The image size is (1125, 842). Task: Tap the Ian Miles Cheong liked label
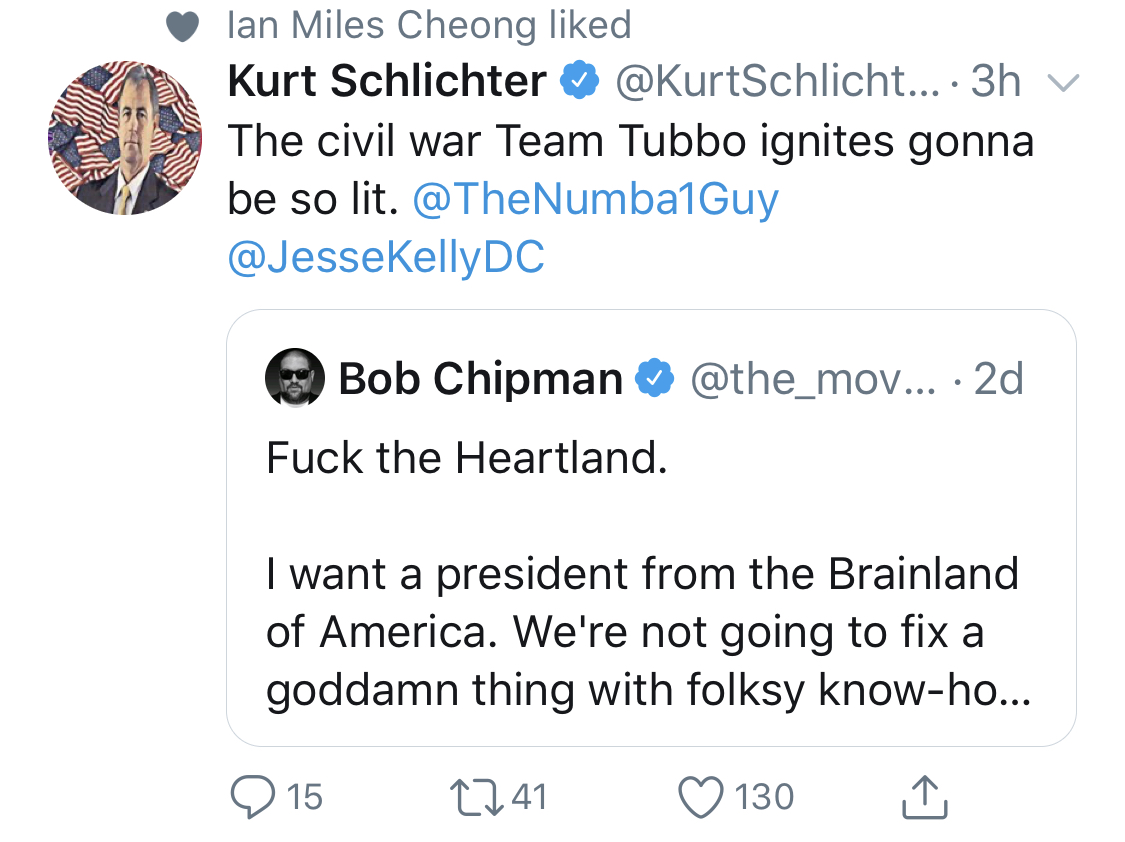pos(429,24)
